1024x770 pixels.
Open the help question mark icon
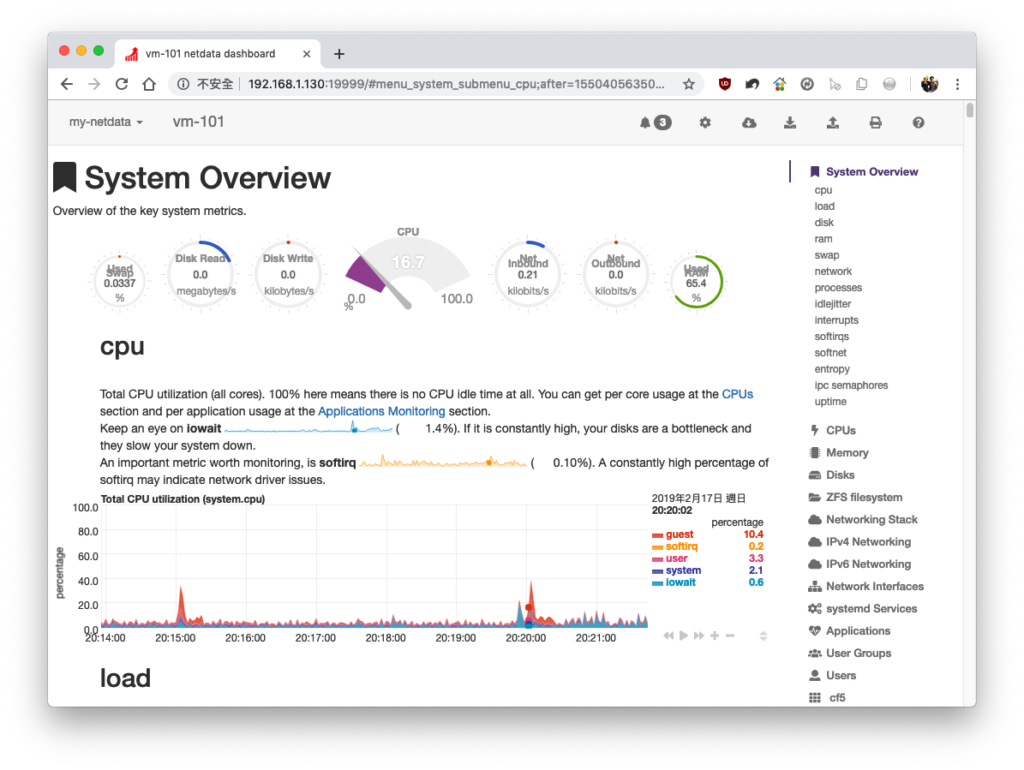tap(918, 122)
